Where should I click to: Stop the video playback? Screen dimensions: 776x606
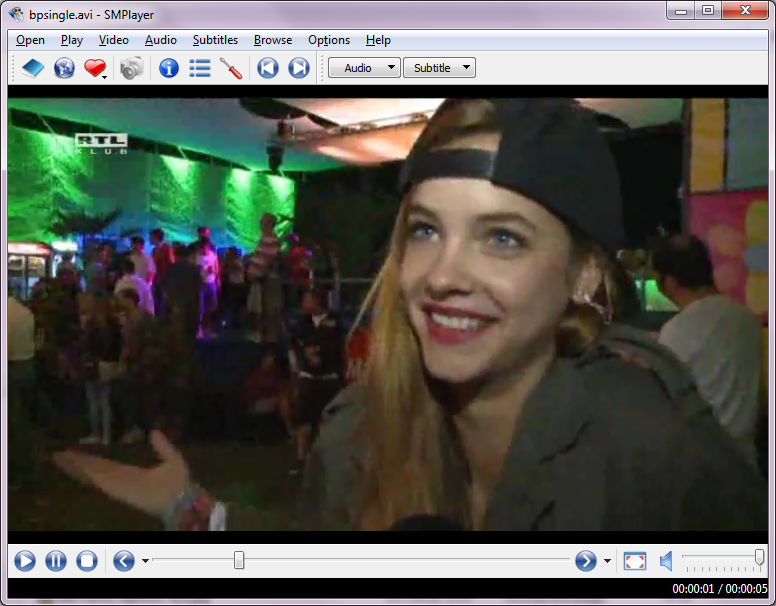coord(87,561)
